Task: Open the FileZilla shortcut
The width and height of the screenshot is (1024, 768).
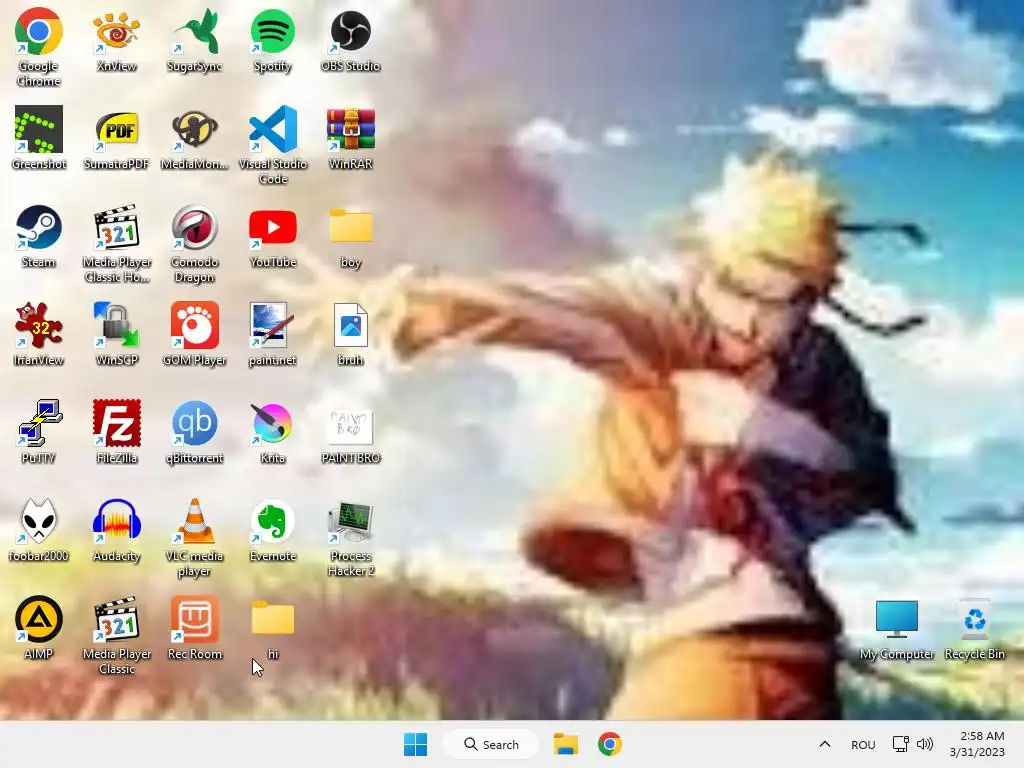Action: (116, 423)
